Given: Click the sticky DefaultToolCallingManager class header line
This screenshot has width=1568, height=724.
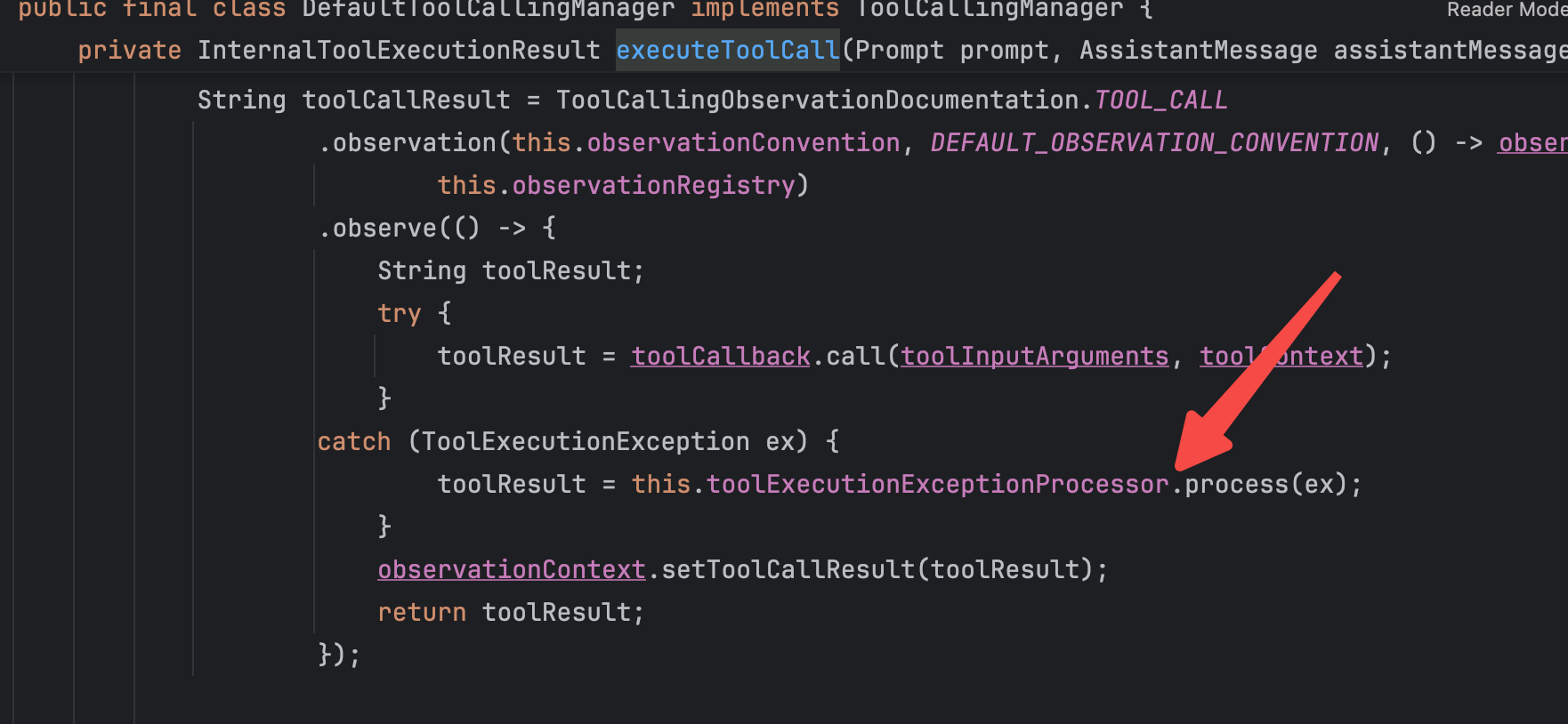Looking at the screenshot, I should (x=578, y=10).
